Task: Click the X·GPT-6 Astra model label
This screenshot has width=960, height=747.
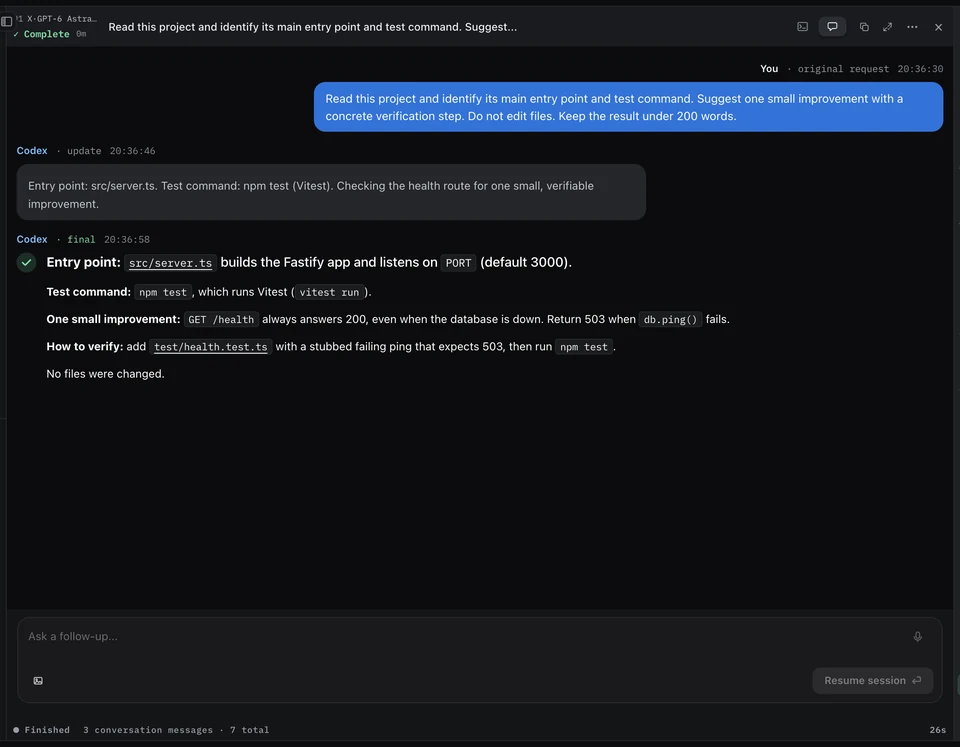Action: 61,19
